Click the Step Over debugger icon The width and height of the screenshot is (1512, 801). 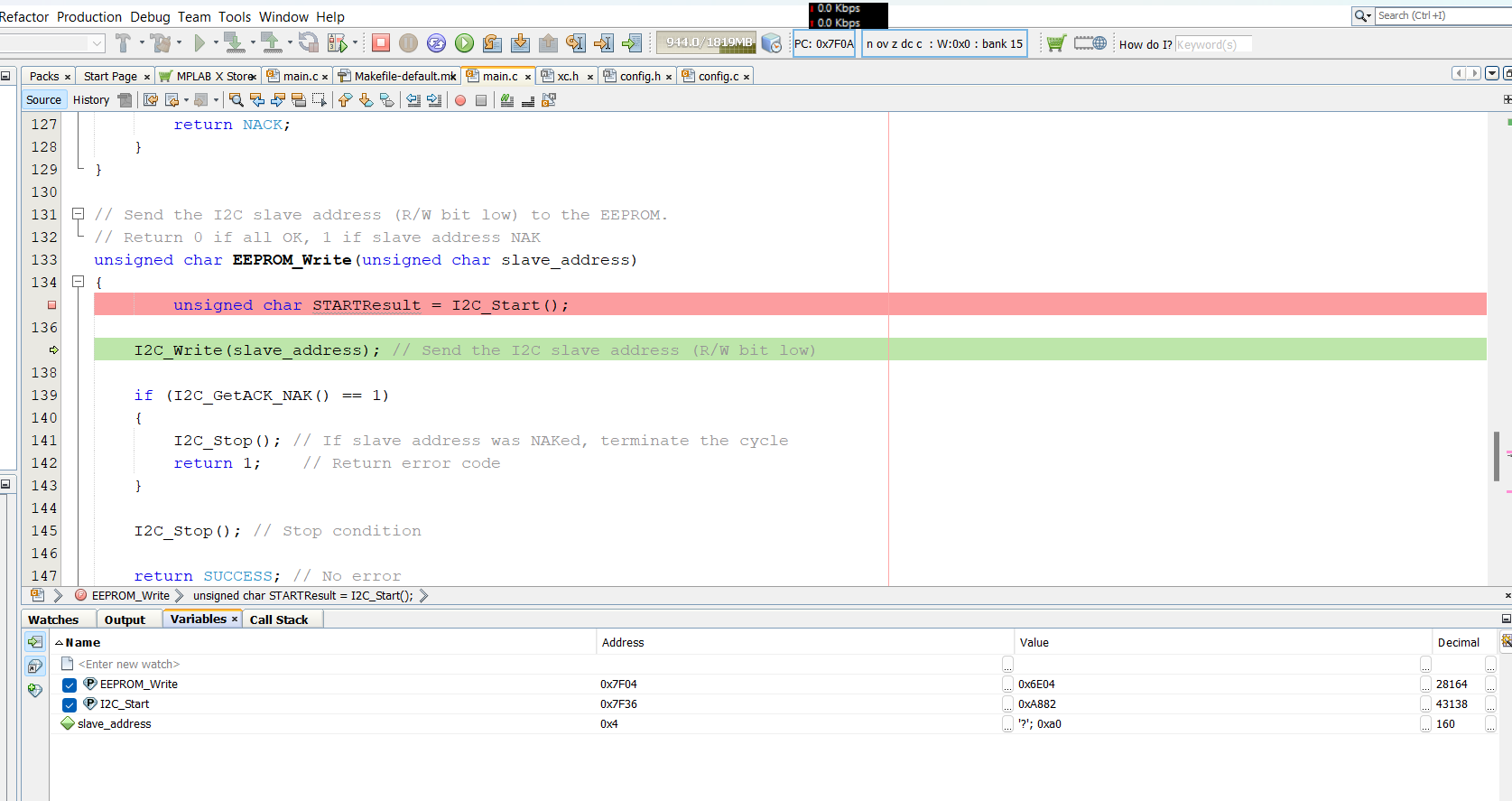point(492,42)
